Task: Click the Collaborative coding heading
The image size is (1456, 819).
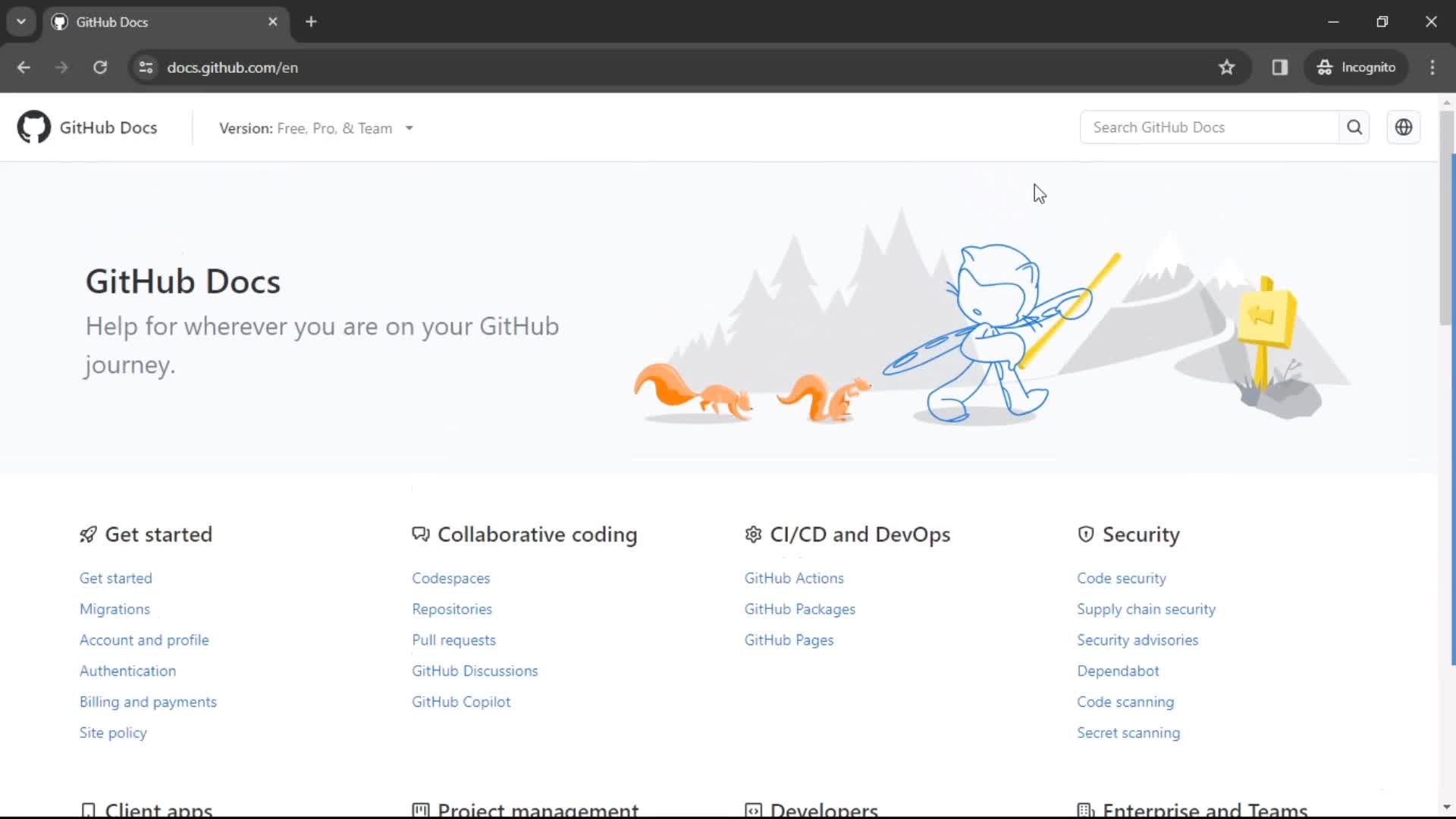Action: pyautogui.click(x=537, y=535)
